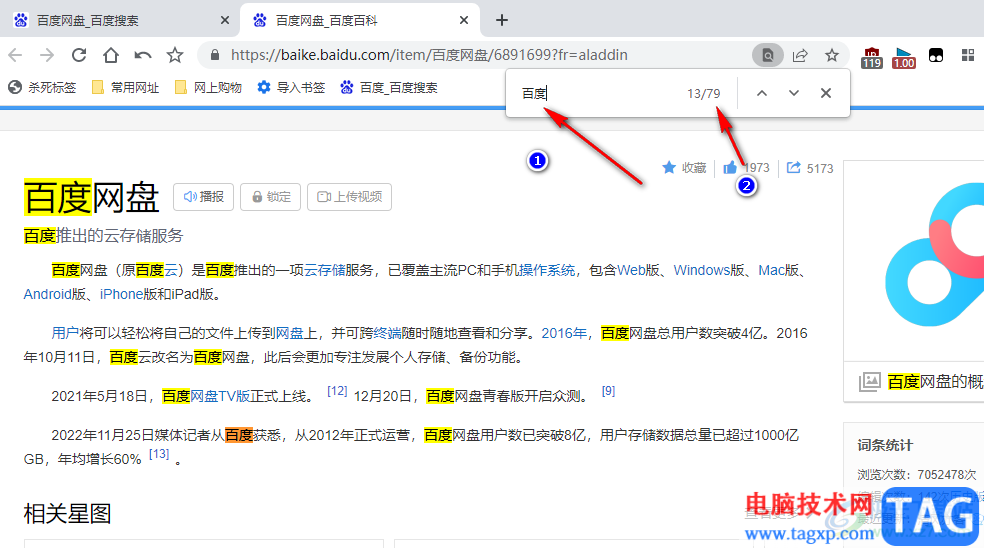
Task: Open the extension showing 119 badge
Action: (872, 57)
